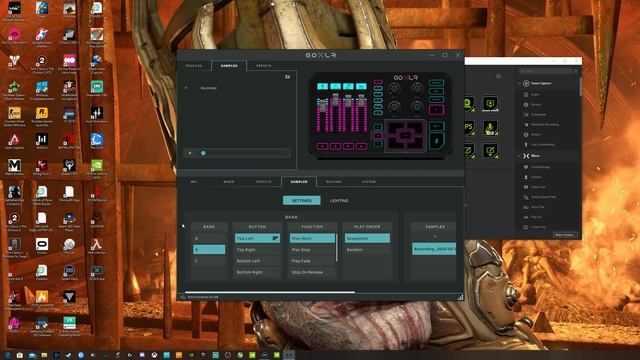Set play order to Sequential
The width and height of the screenshot is (640, 360).
coord(367,238)
